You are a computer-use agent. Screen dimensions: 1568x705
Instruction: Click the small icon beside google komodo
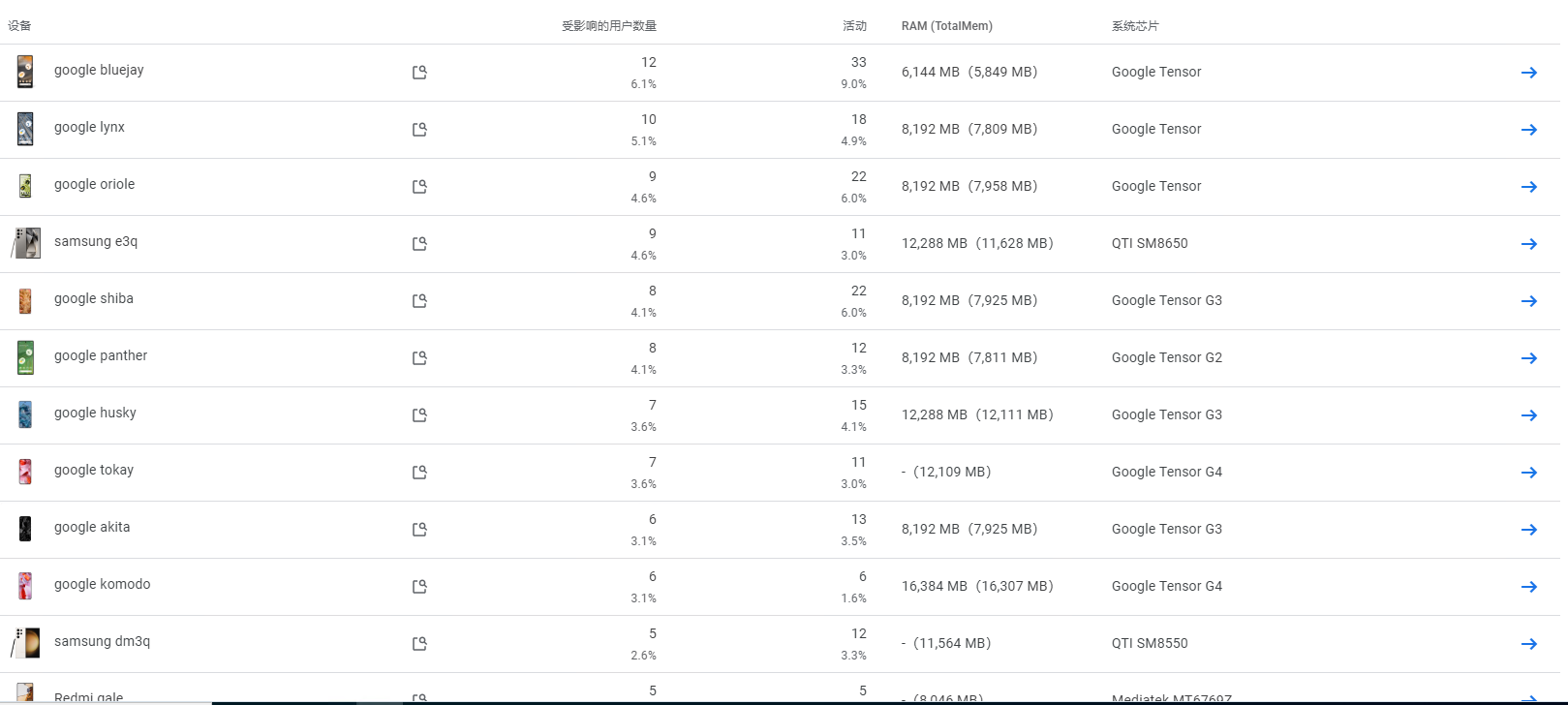[x=419, y=587]
